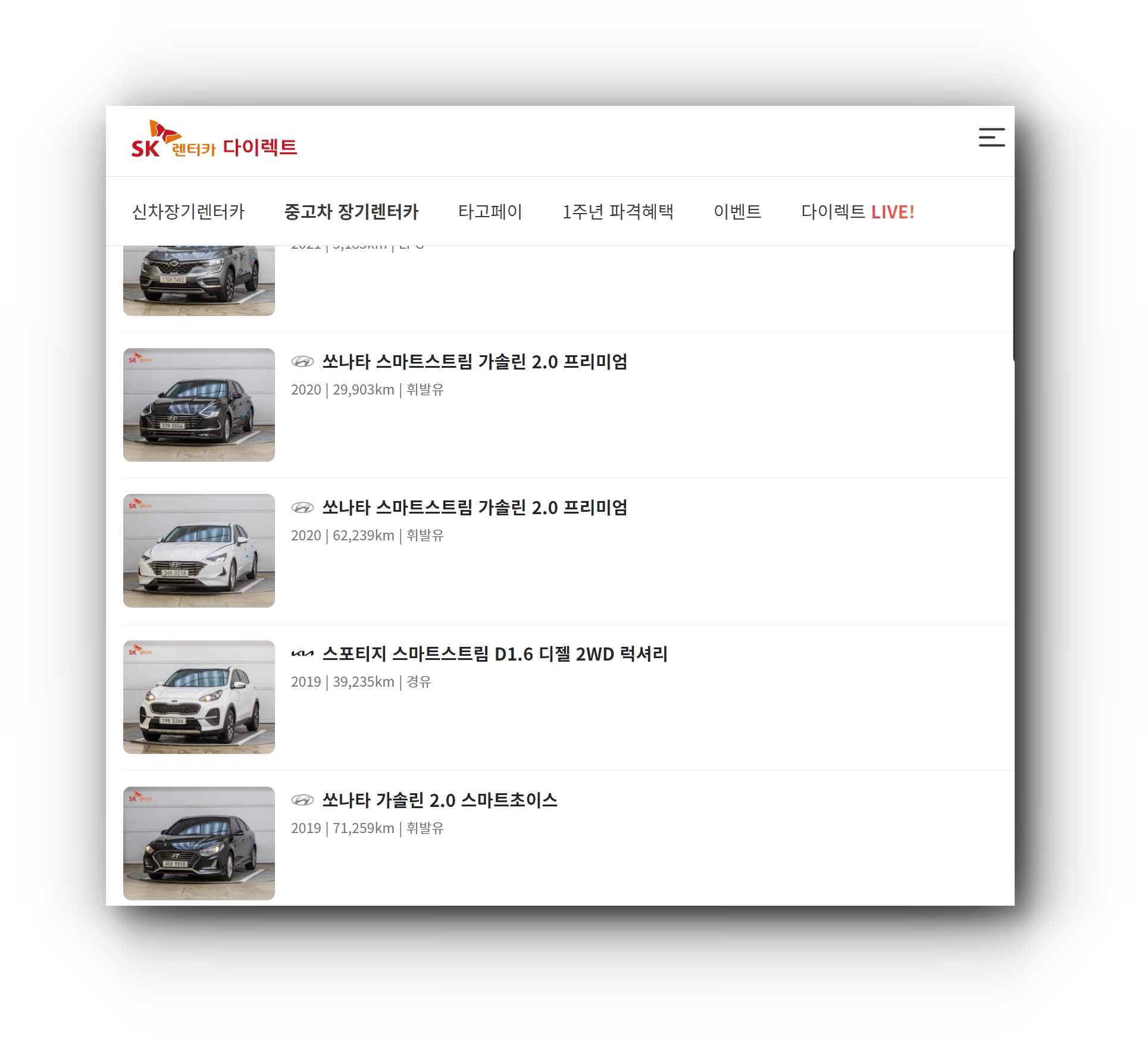
Task: Click the text 2020 | 62,239km | 휘발유
Action: 367,536
